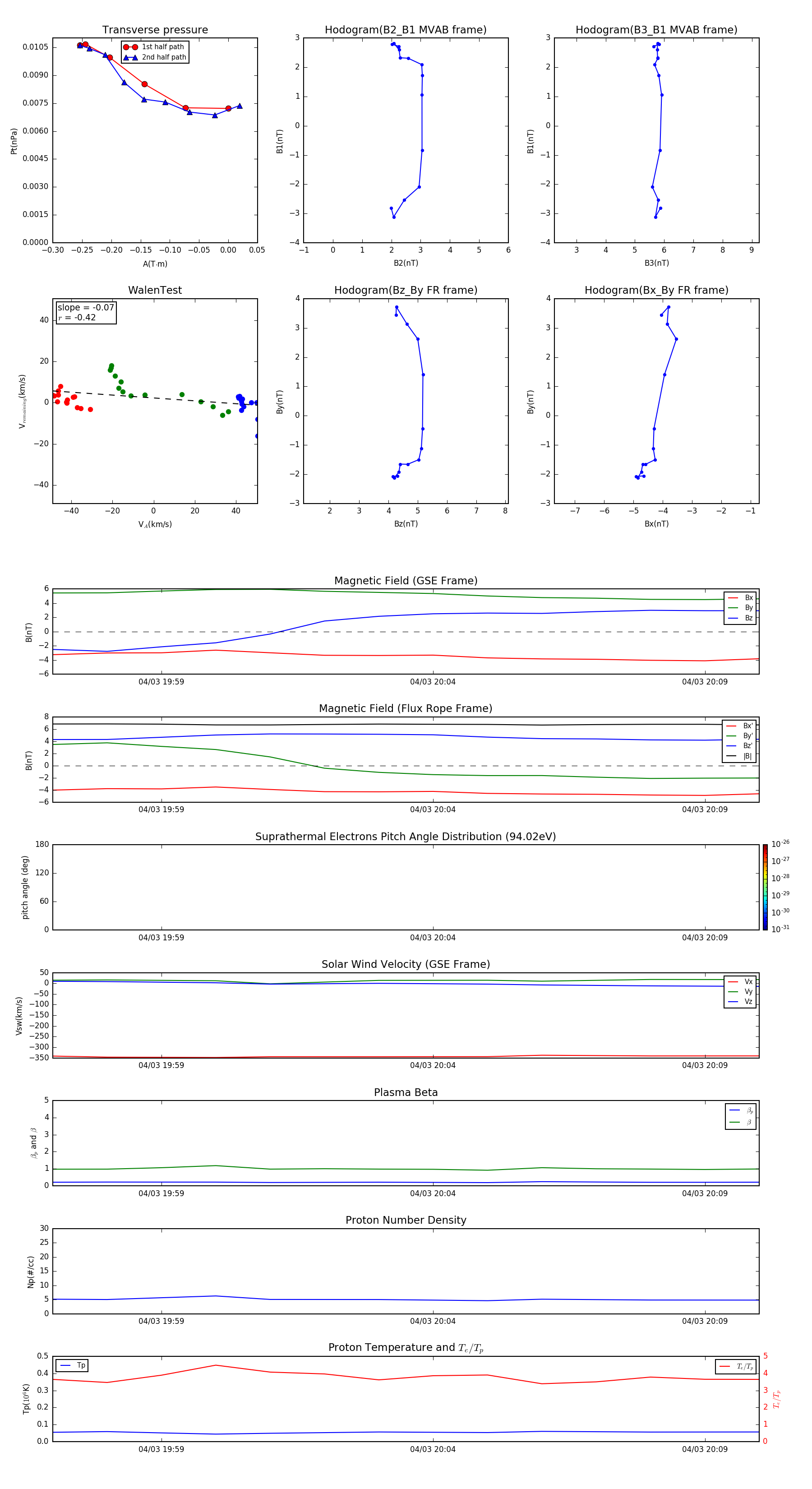Click the "Magnetic Field (Flux Rope Frame)" title

406,709
